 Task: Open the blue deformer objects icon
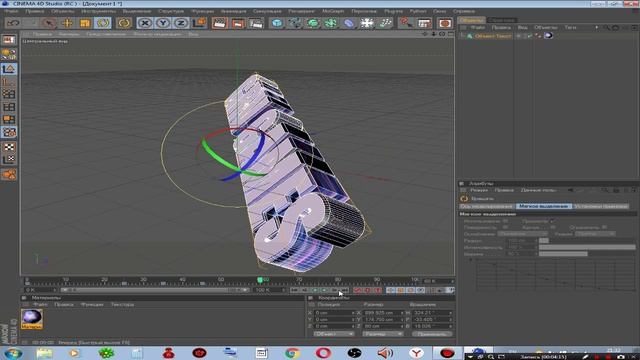[x=349, y=23]
